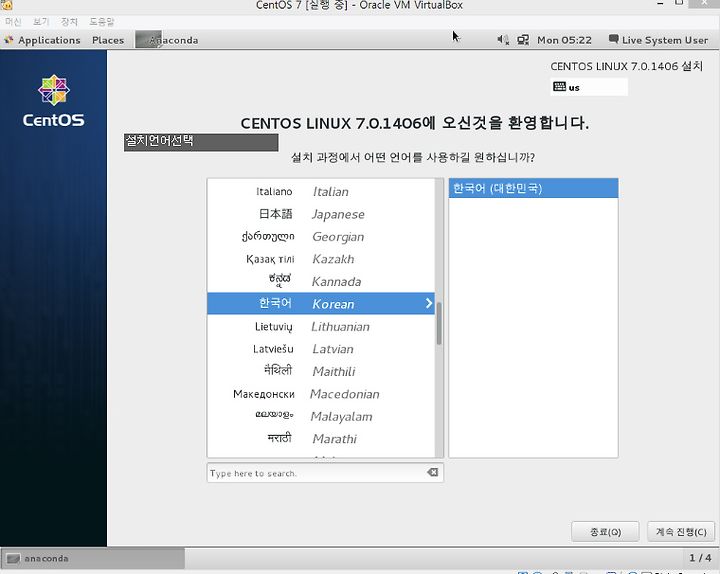Screen dimensions: 720x574
Task: Clear the language search field icon
Action: [433, 473]
